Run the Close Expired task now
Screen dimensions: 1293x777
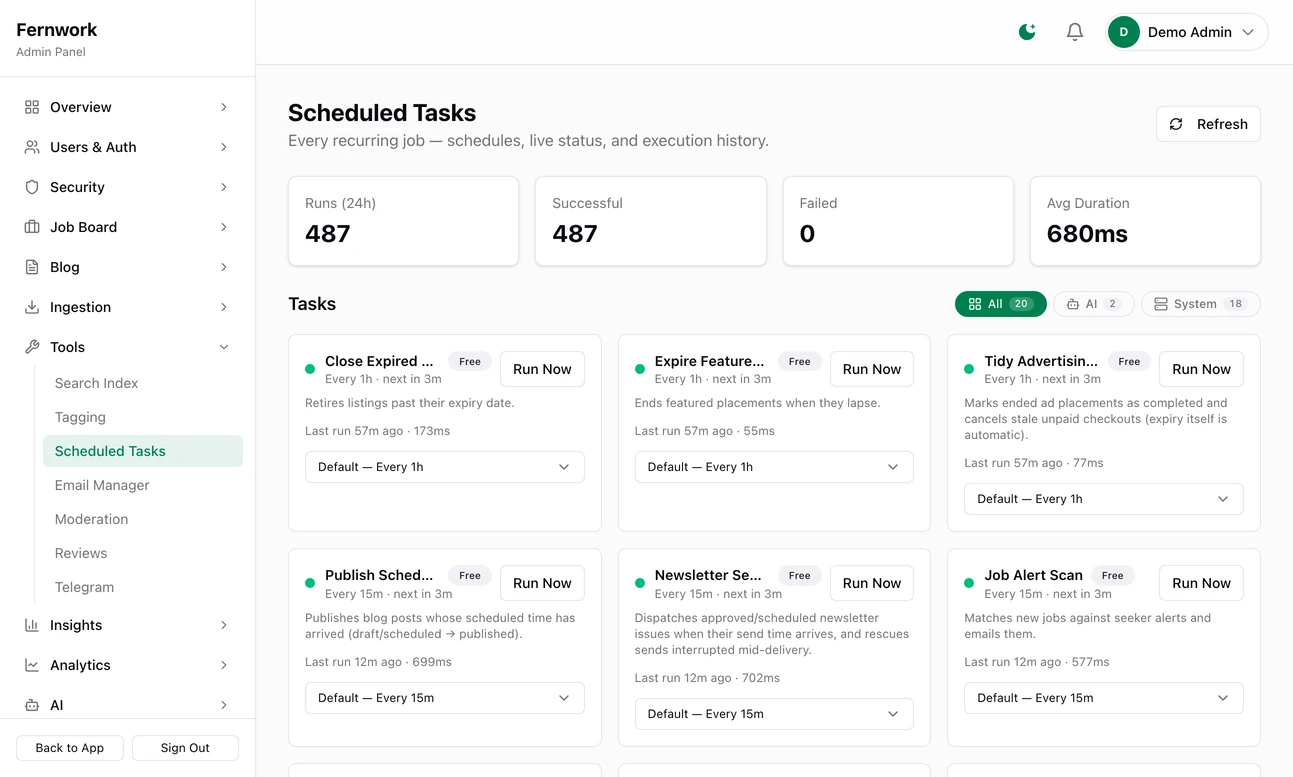coord(542,369)
